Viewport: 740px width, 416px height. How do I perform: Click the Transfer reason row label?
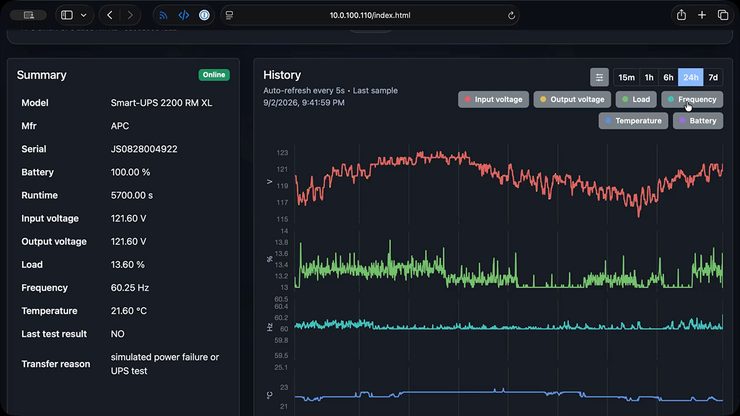[x=56, y=364]
